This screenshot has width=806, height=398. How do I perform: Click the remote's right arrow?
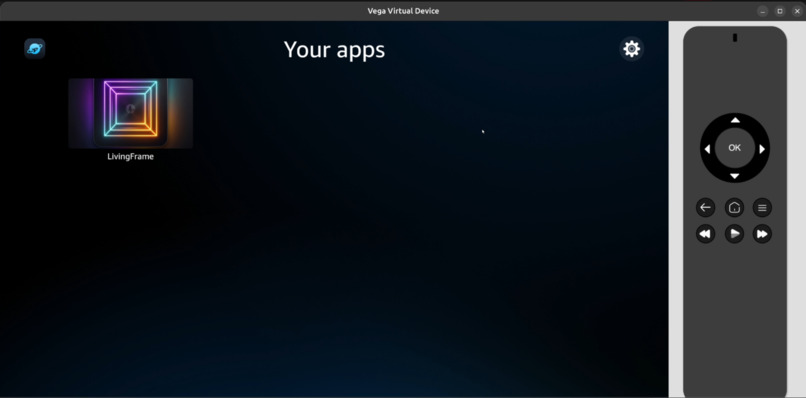coord(762,149)
